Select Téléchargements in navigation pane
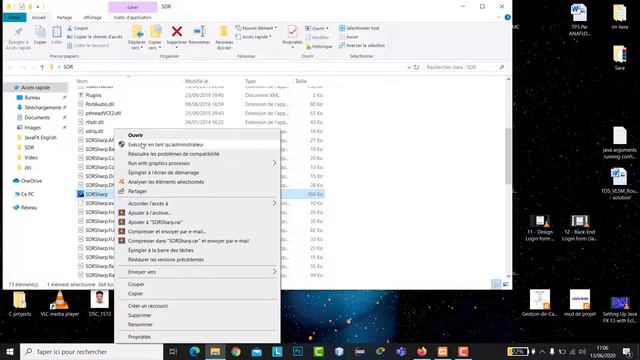Image resolution: width=640 pixels, height=360 pixels. (43, 108)
